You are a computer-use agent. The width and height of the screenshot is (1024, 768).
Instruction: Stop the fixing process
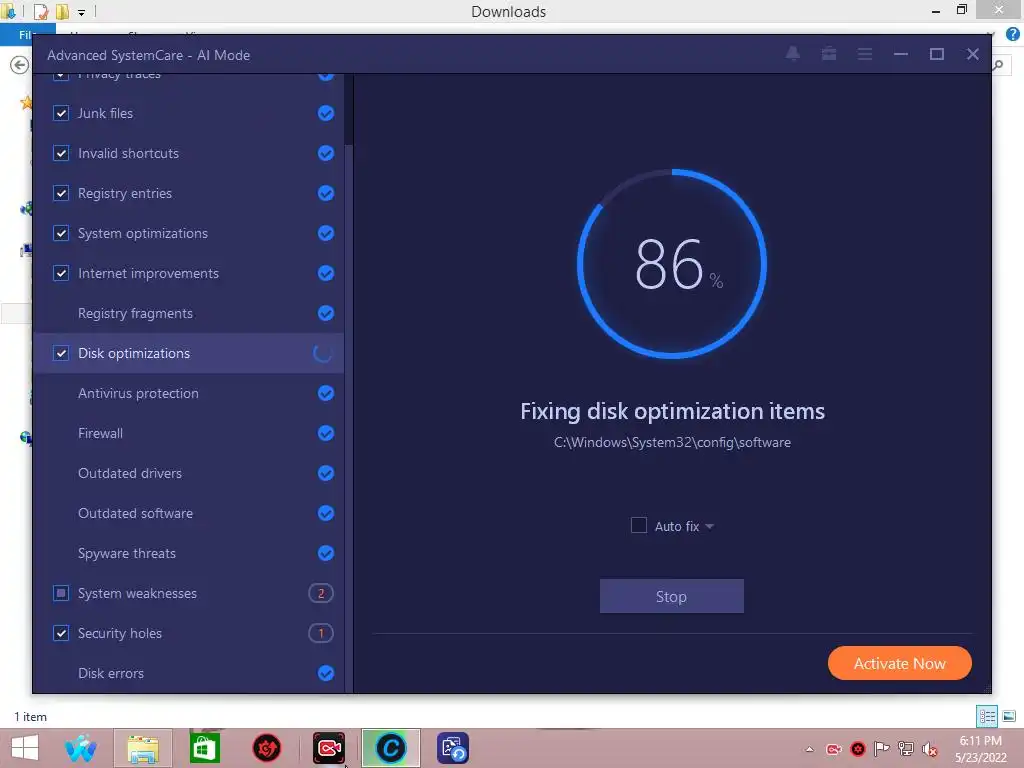(671, 596)
